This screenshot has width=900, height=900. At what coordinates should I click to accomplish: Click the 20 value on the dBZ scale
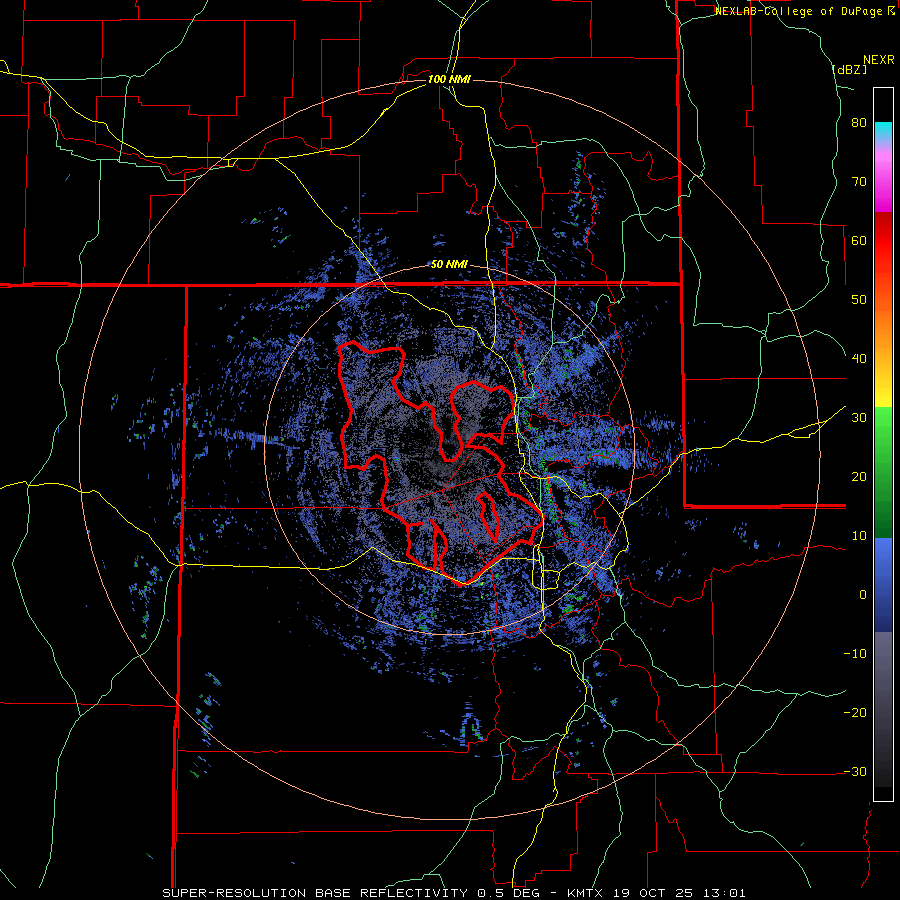(859, 477)
